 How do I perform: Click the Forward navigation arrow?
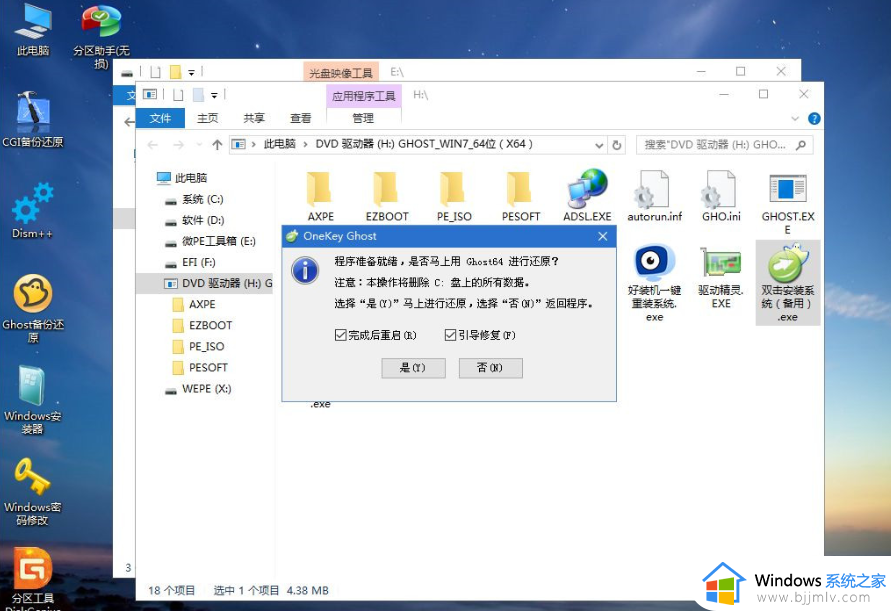178,145
